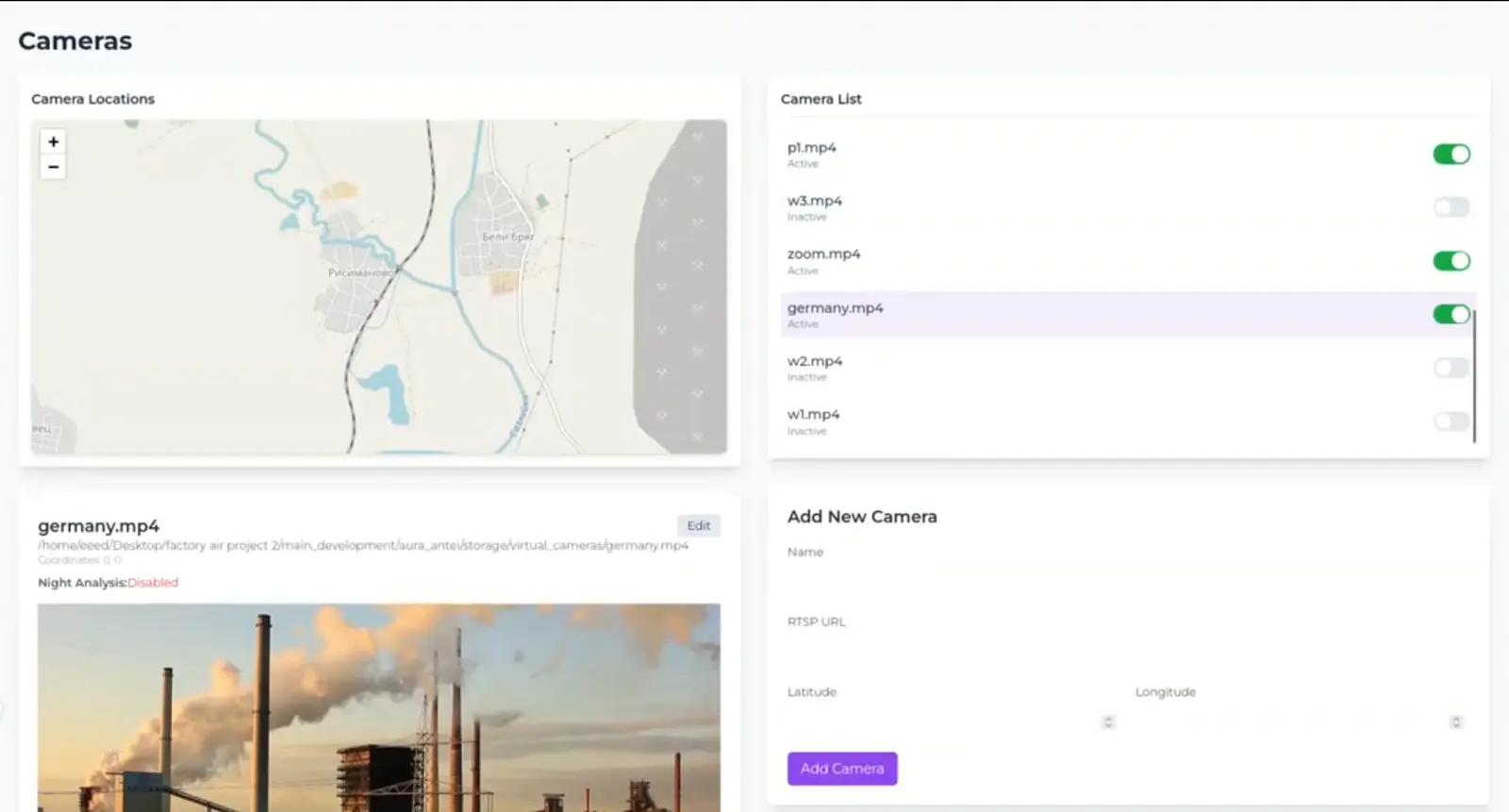Edit the germany.mp4 camera details
Screen dimensions: 1509x812
pos(699,525)
